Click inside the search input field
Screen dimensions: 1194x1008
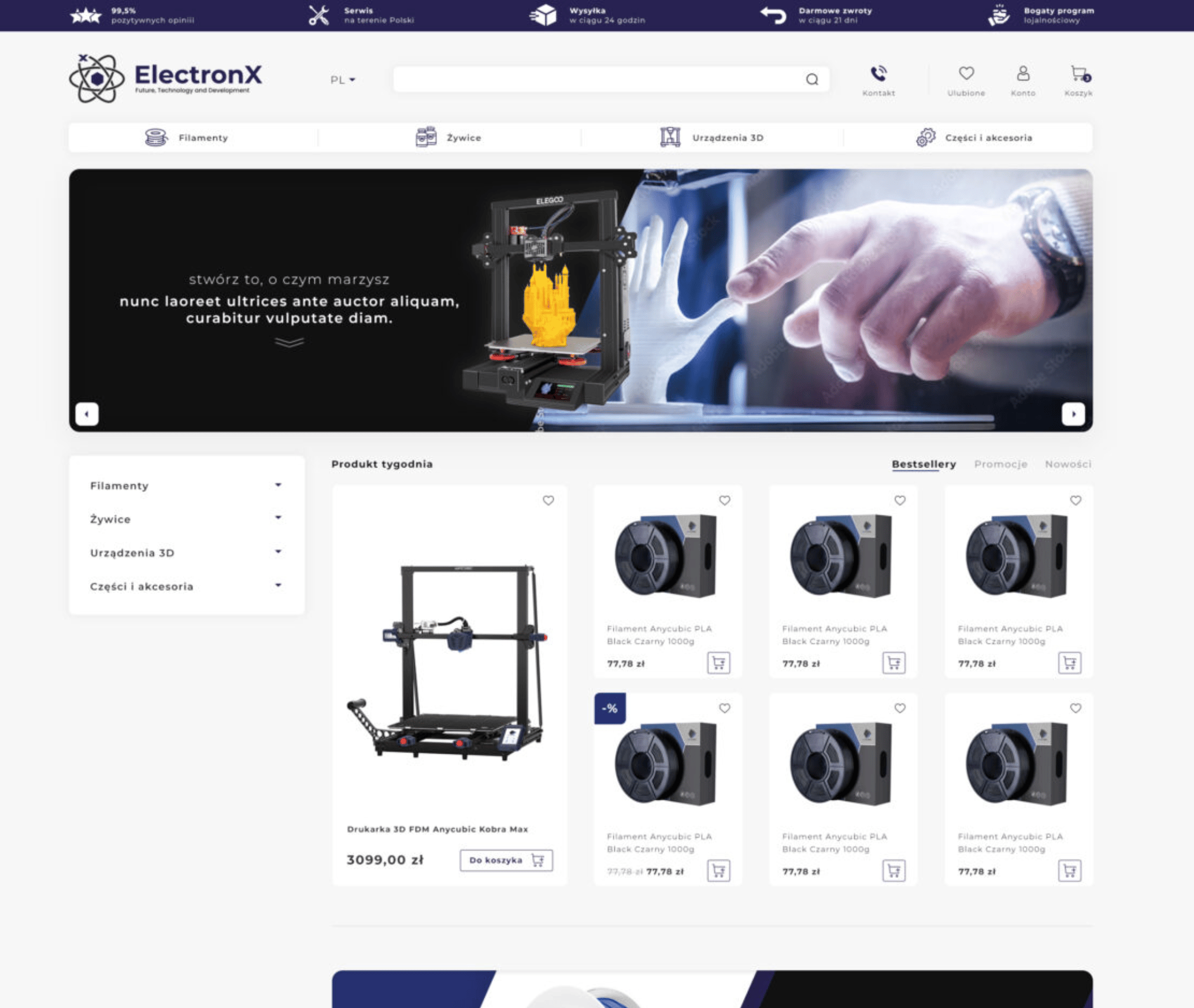click(598, 79)
